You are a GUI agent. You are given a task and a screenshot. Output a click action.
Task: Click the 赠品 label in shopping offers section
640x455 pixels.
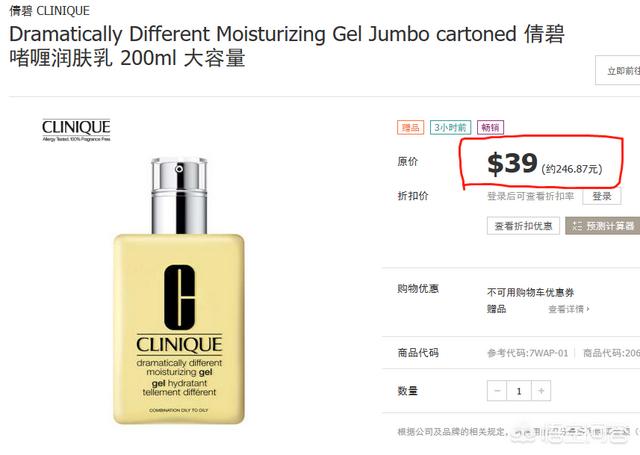pyautogui.click(x=496, y=309)
